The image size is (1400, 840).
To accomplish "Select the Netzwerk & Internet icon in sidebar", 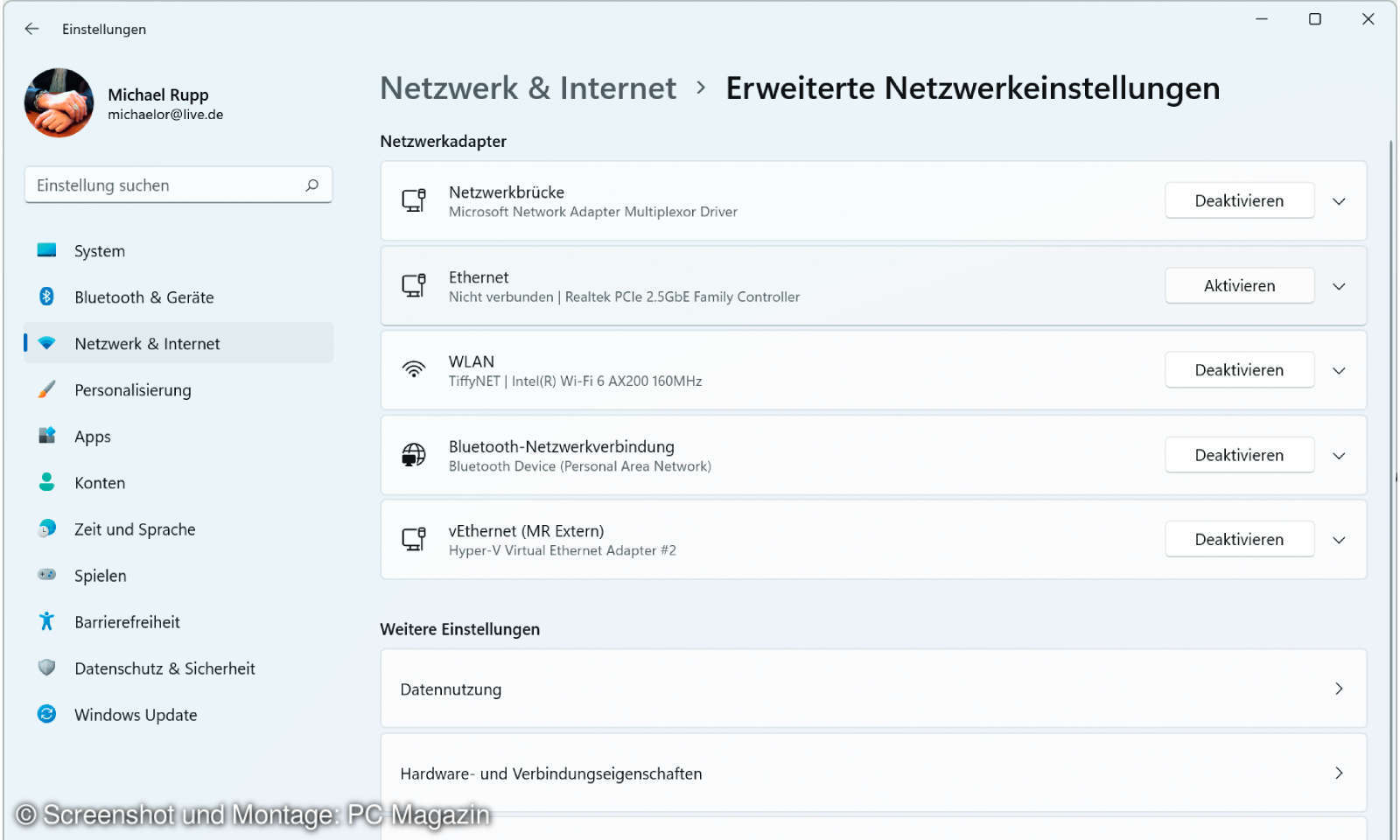I will click(46, 343).
